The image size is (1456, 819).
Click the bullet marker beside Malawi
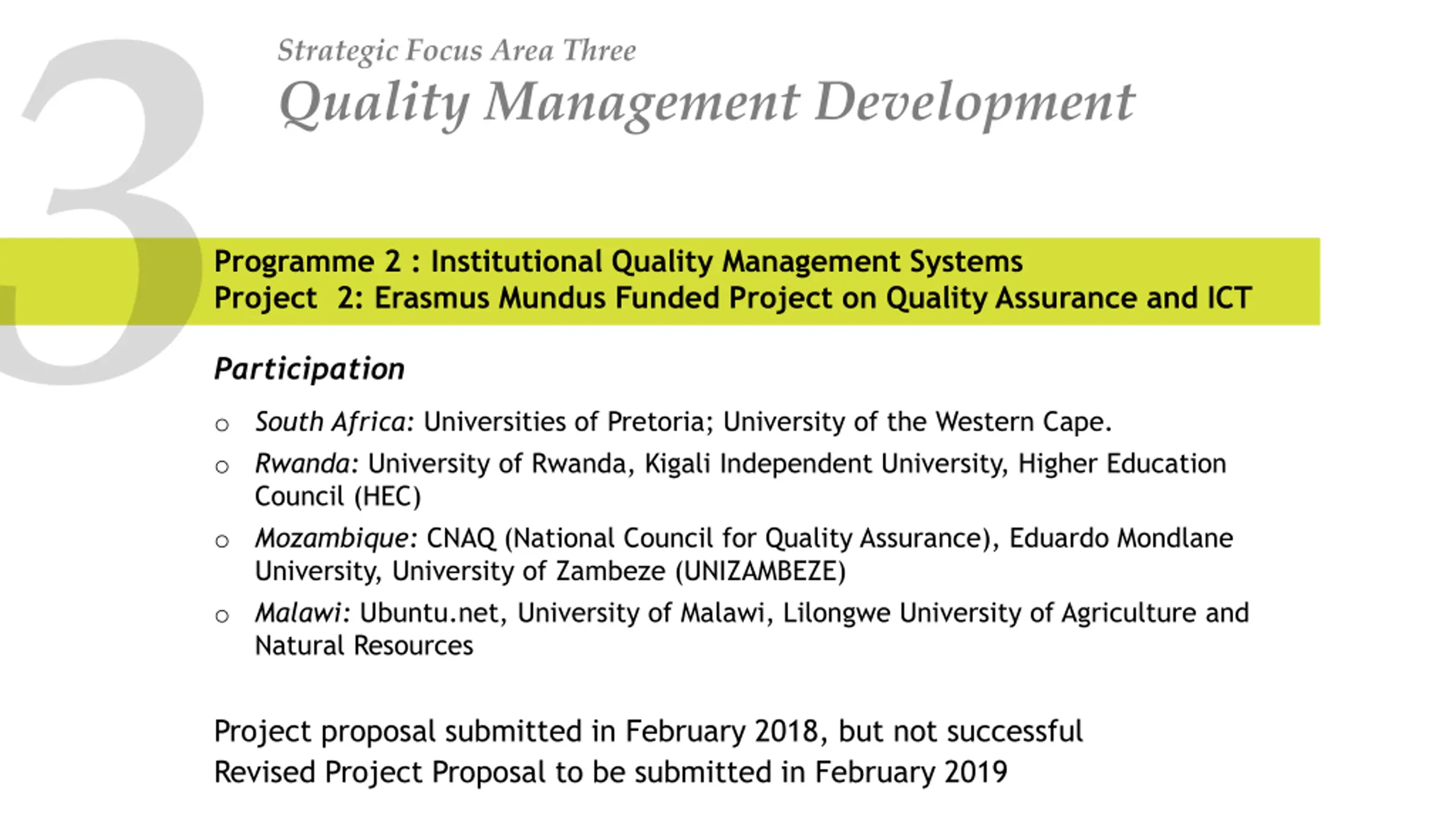coord(222,616)
